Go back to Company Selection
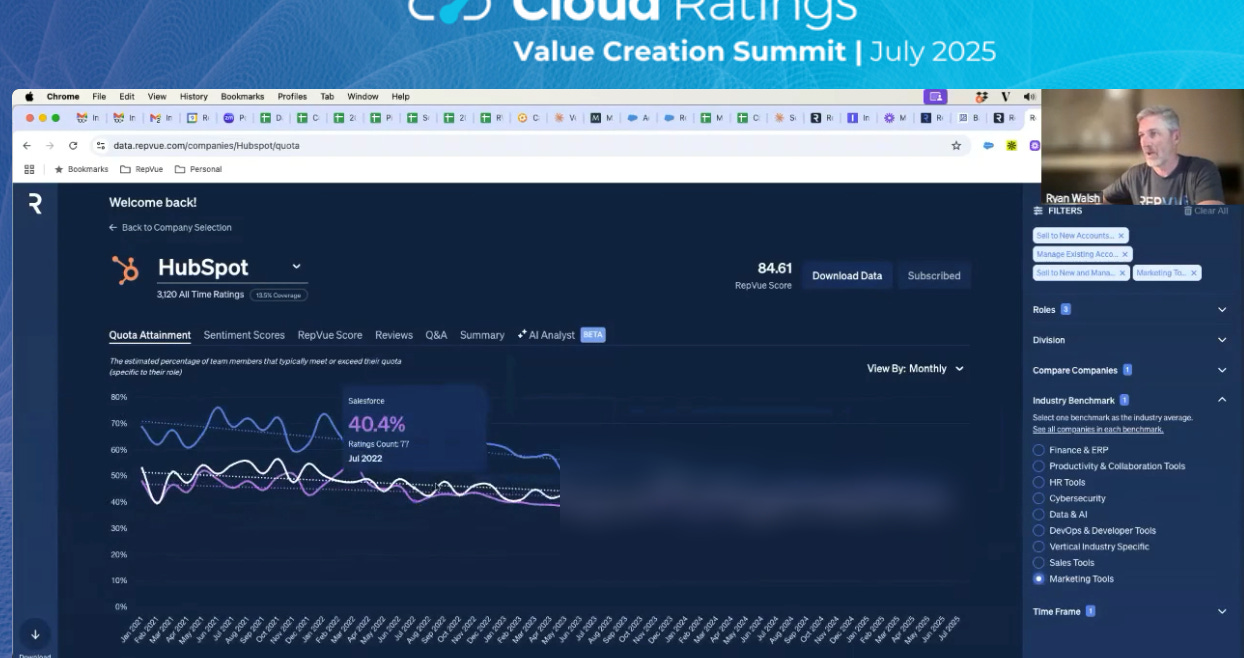1244x658 pixels. coord(170,228)
